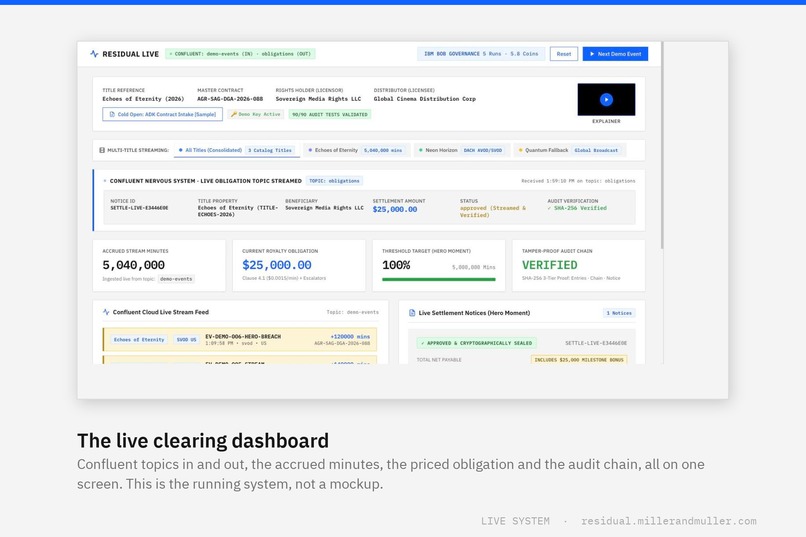The width and height of the screenshot is (806, 537).
Task: Click the VERIFIED audit chain status
Action: [x=549, y=265]
